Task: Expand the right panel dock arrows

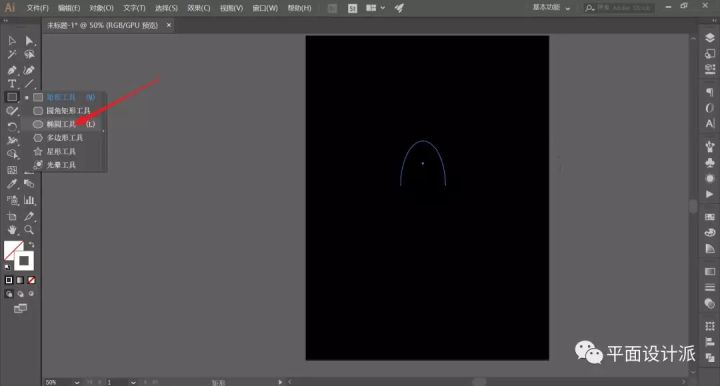Action: pyautogui.click(x=714, y=20)
